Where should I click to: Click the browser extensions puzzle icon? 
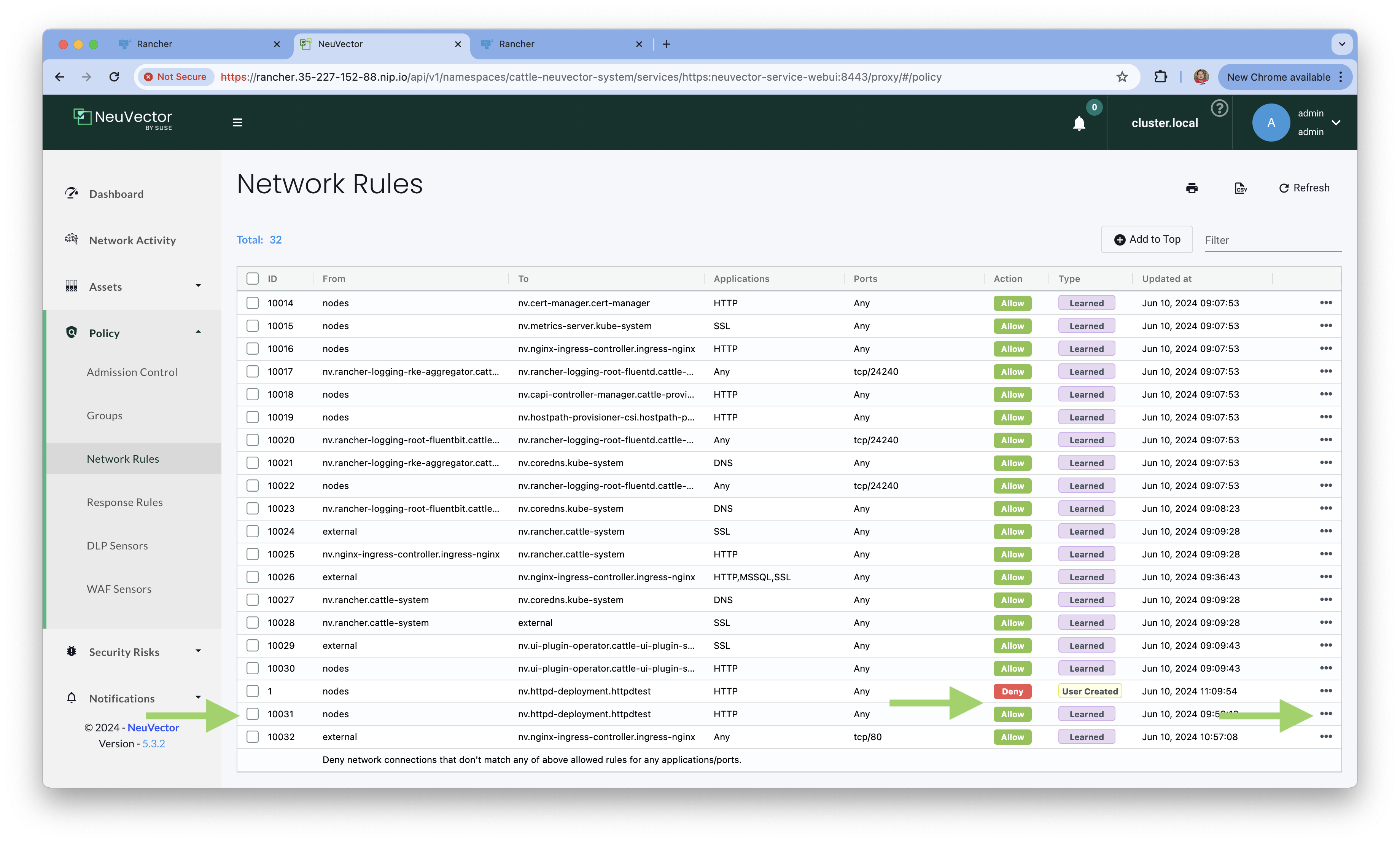coord(1160,77)
